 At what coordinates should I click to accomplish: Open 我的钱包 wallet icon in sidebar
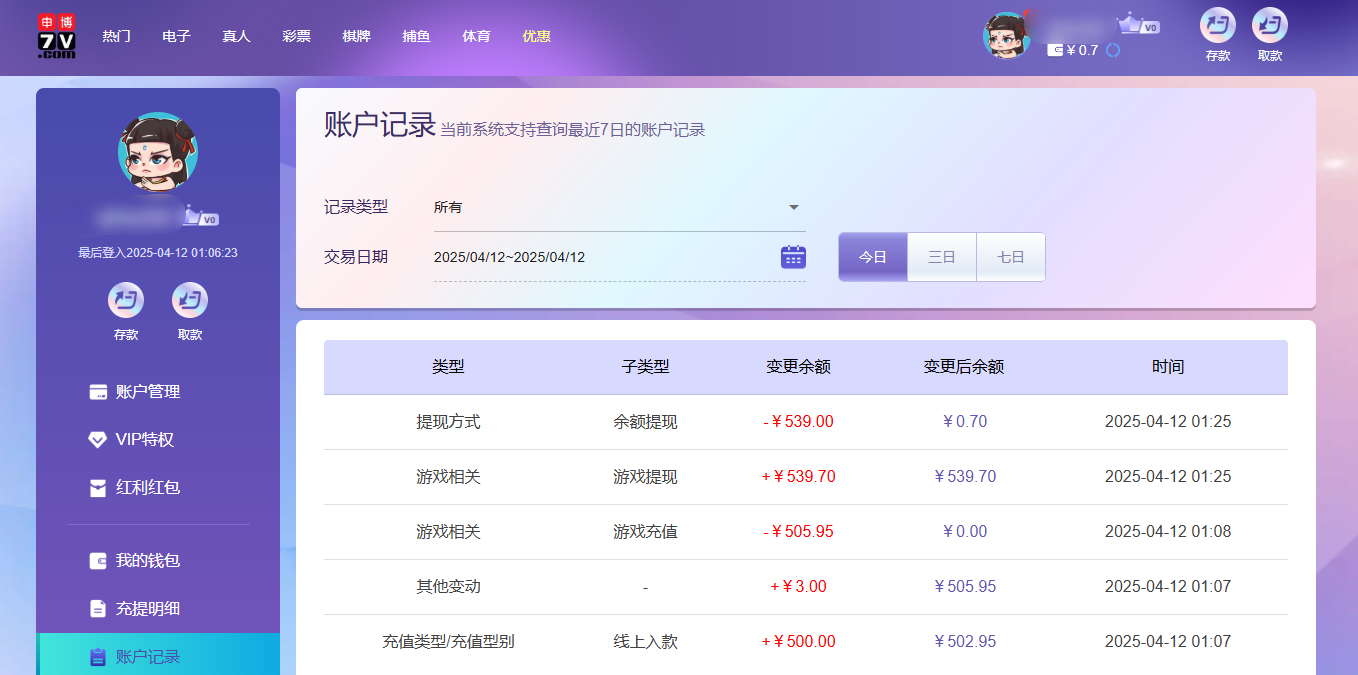tap(97, 561)
